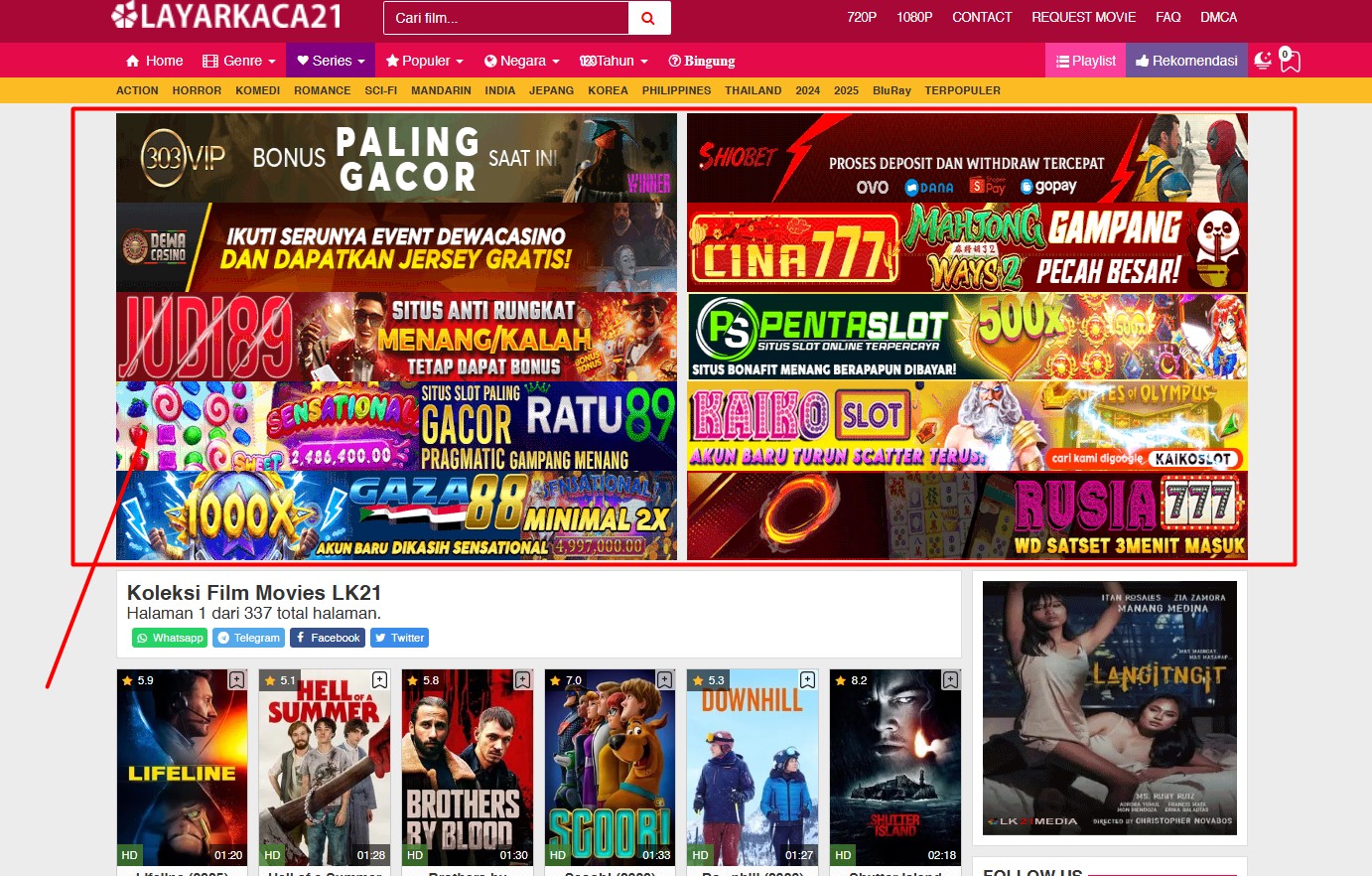Choose the ROMANCE category
Viewport: 1372px width, 876px height.
pyautogui.click(x=323, y=90)
